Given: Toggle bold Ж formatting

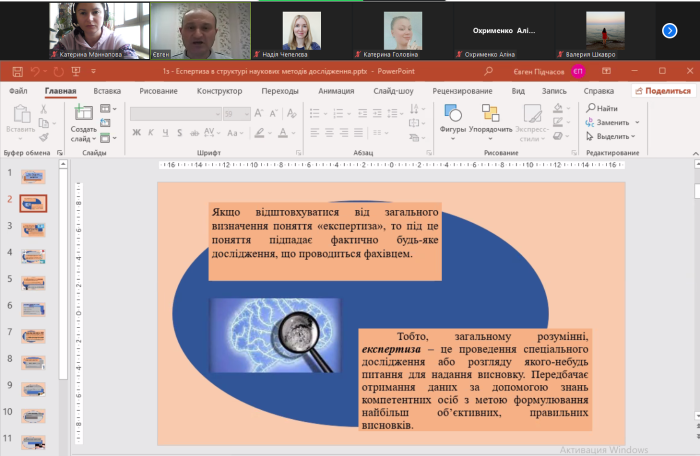Looking at the screenshot, I should [x=136, y=132].
